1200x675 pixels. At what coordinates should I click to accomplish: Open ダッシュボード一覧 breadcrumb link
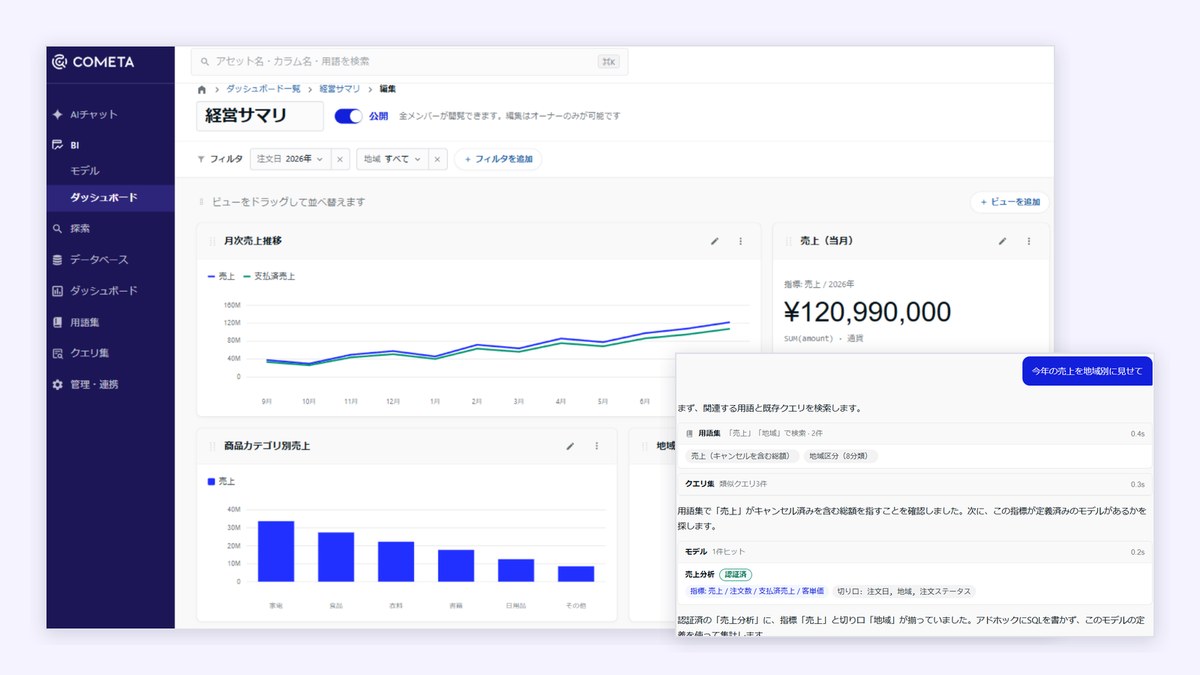265,89
